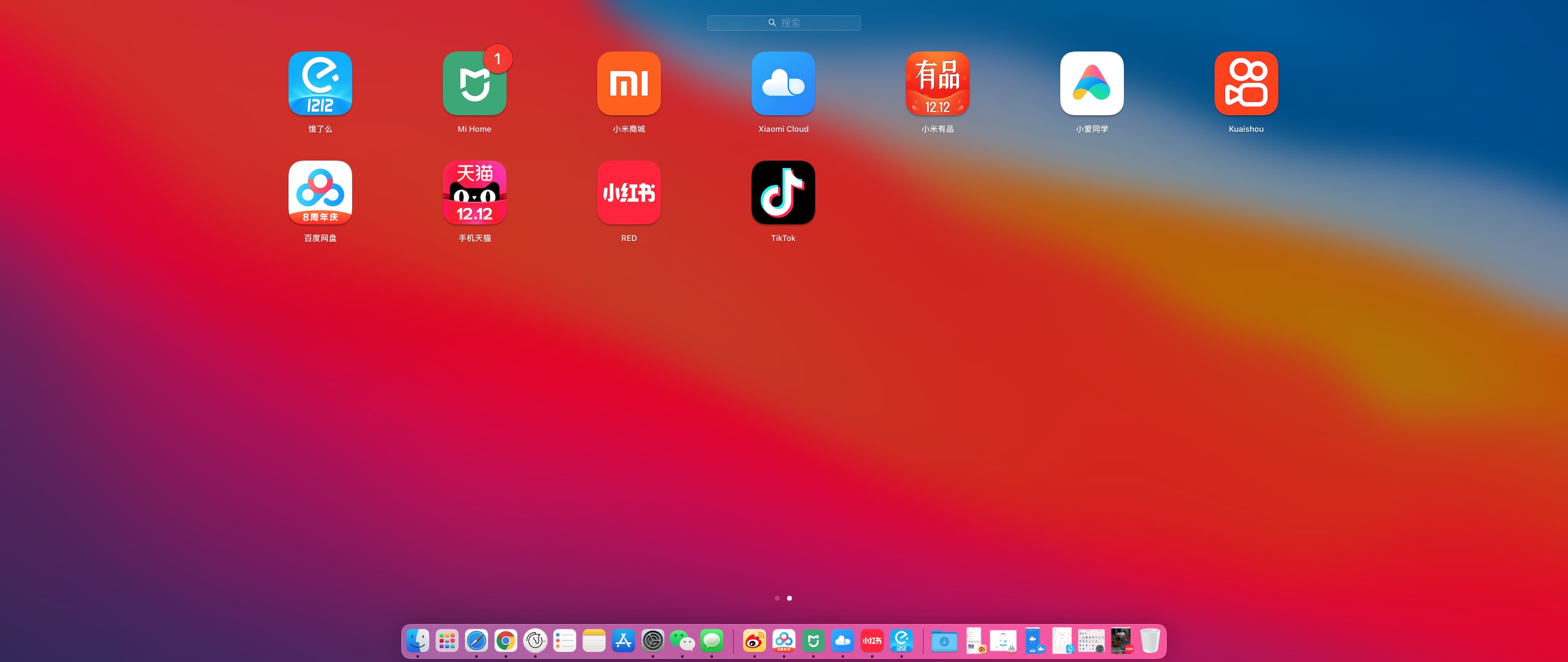Launch the RED (小红书) app in grid
1568x662 pixels.
click(628, 192)
